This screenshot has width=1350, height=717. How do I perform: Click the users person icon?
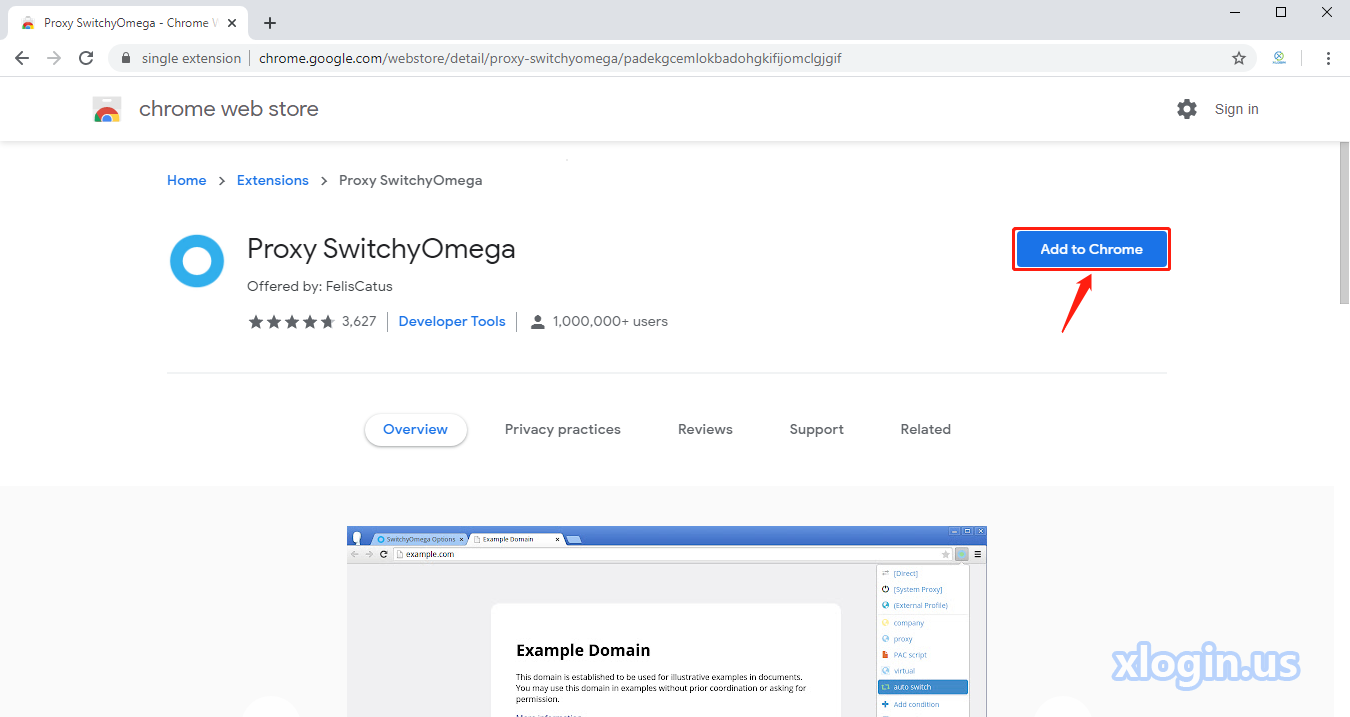tap(538, 321)
